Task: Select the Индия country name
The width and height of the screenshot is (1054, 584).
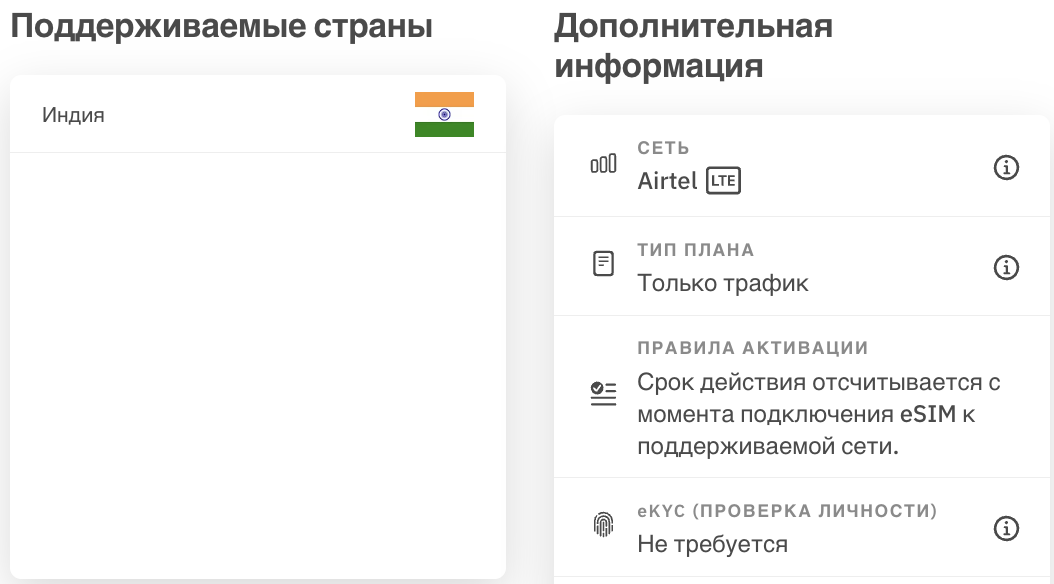Action: point(73,115)
